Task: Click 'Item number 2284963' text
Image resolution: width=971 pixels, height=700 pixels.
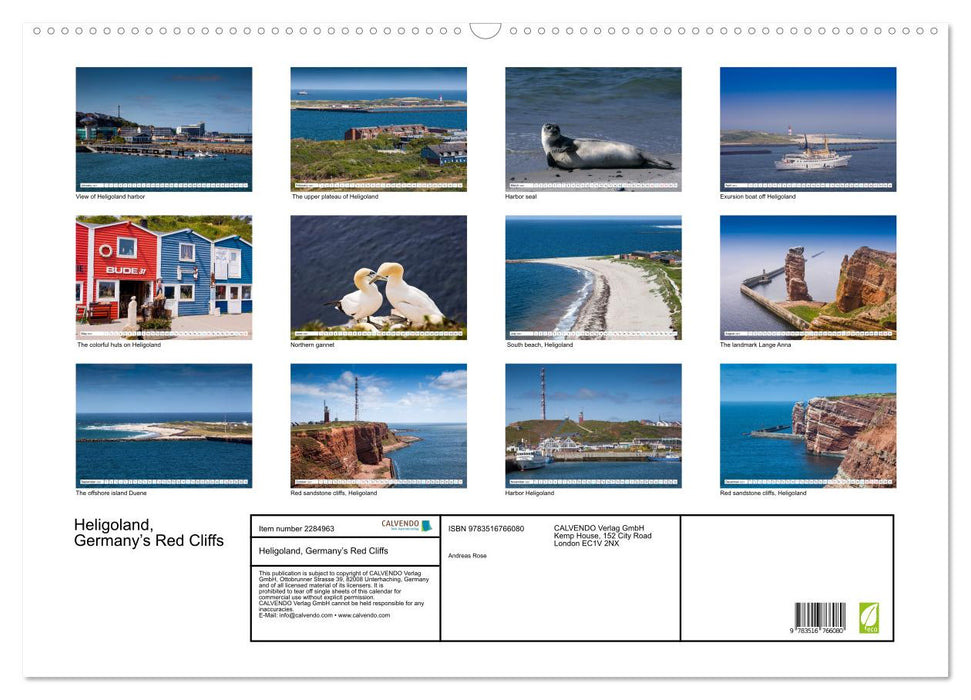Action: click(x=296, y=528)
